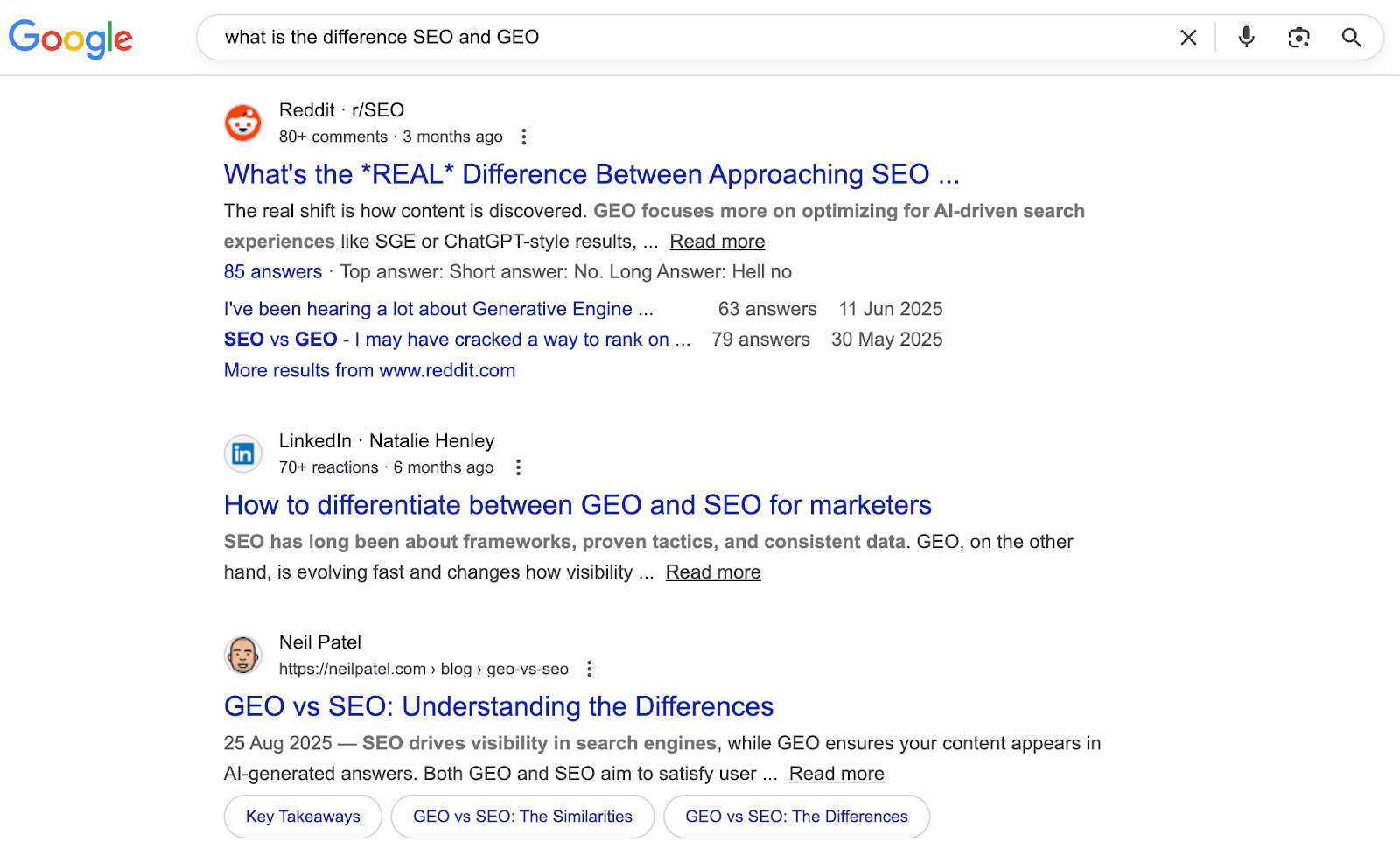Viewport: 1400px width, 856px height.
Task: Select "GEO vs SEO: The Differences" chip
Action: tap(796, 817)
